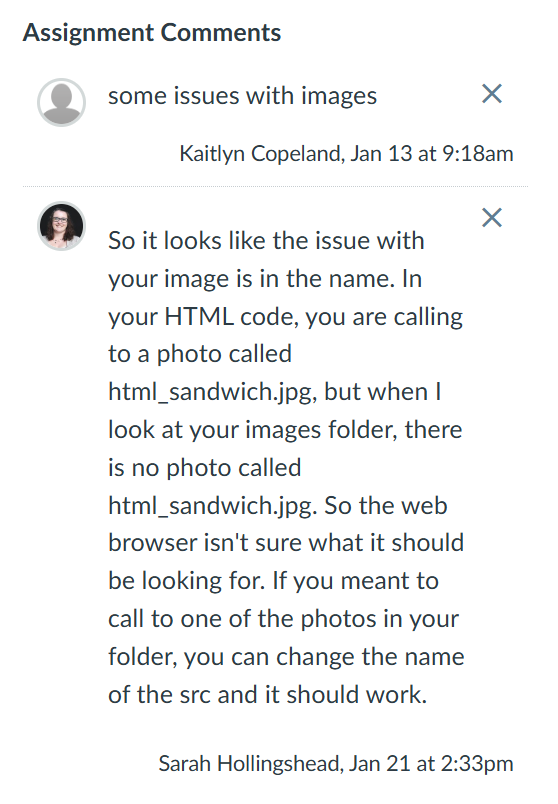The height and width of the screenshot is (804, 558).
Task: Click the dotted divider between comments
Action: [275, 187]
